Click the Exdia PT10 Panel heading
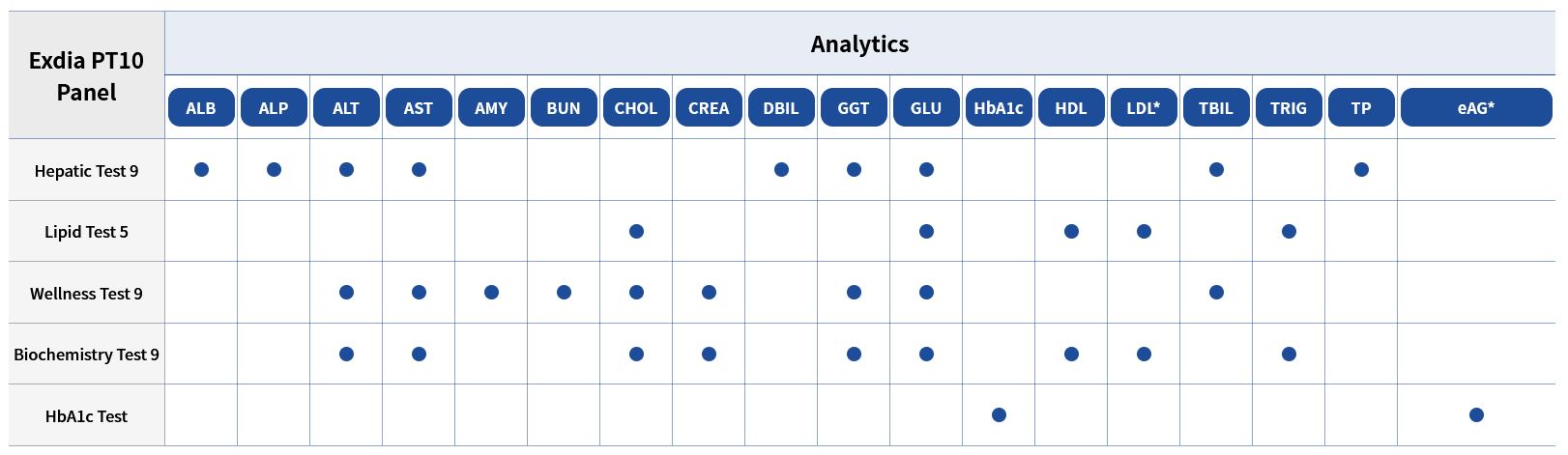 [86, 76]
